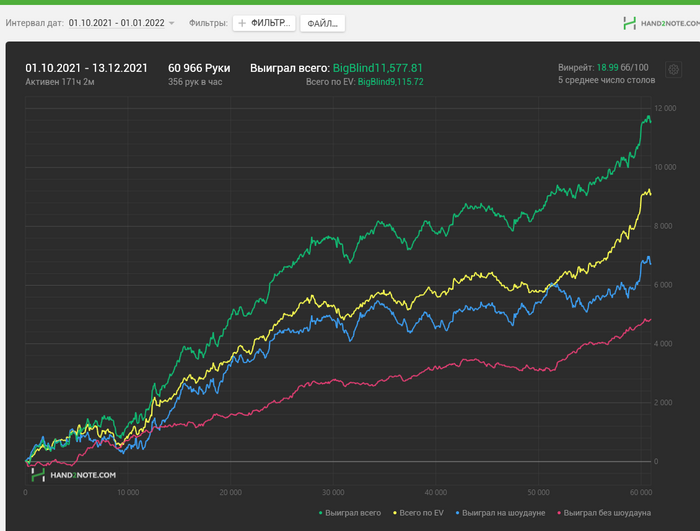Click the ФИЛЬТР... button

pyautogui.click(x=264, y=23)
